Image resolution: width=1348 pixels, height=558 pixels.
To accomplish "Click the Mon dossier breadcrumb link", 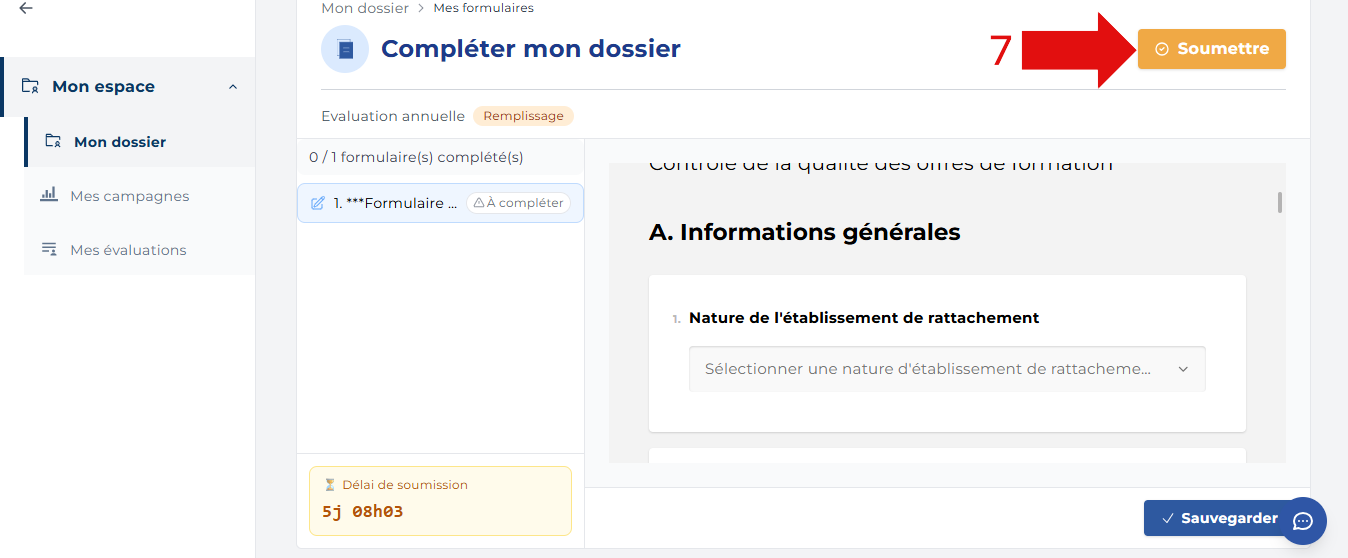I will coord(365,8).
